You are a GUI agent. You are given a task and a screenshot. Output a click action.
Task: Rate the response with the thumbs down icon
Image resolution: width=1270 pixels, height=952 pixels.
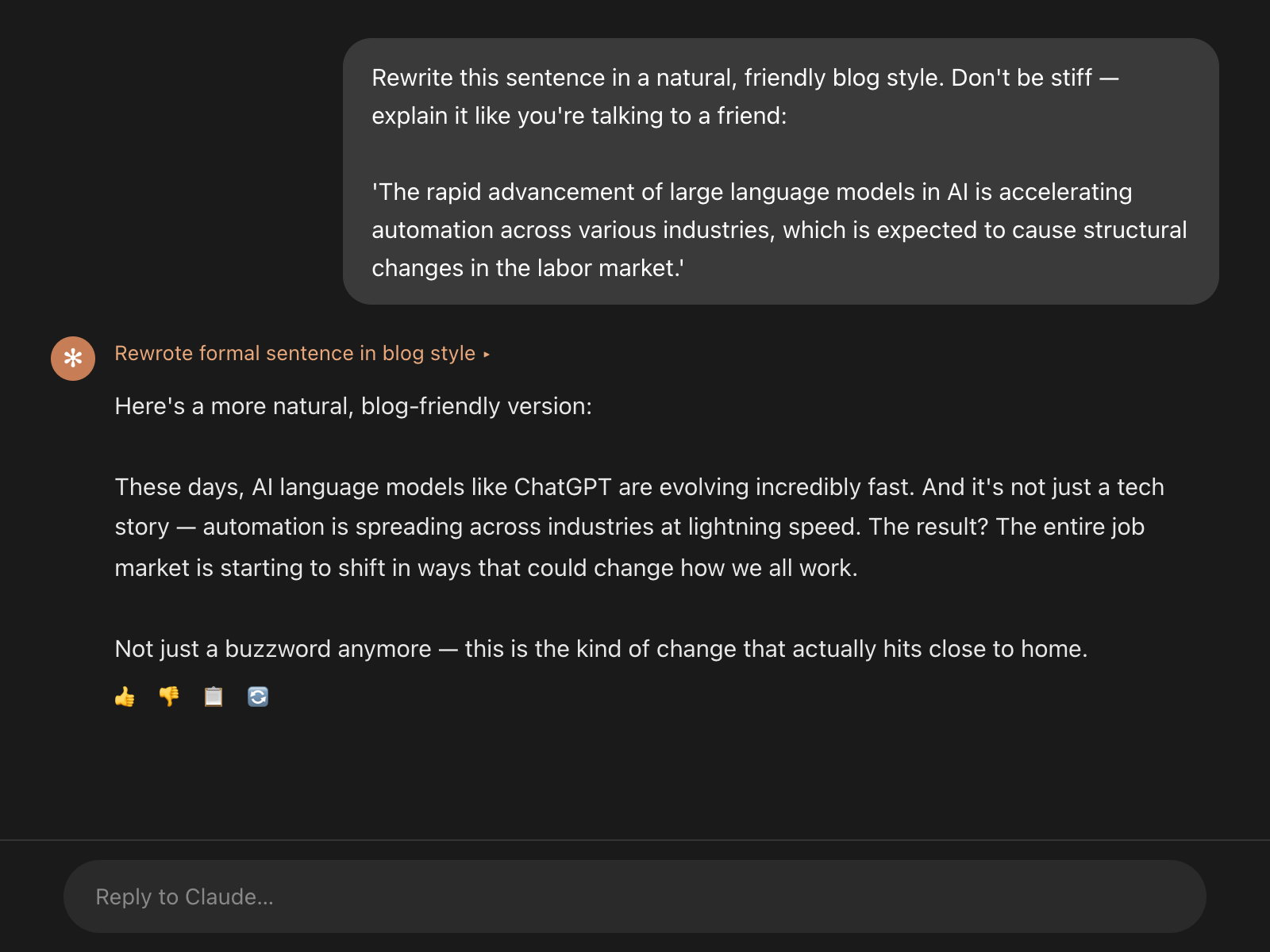pos(168,696)
